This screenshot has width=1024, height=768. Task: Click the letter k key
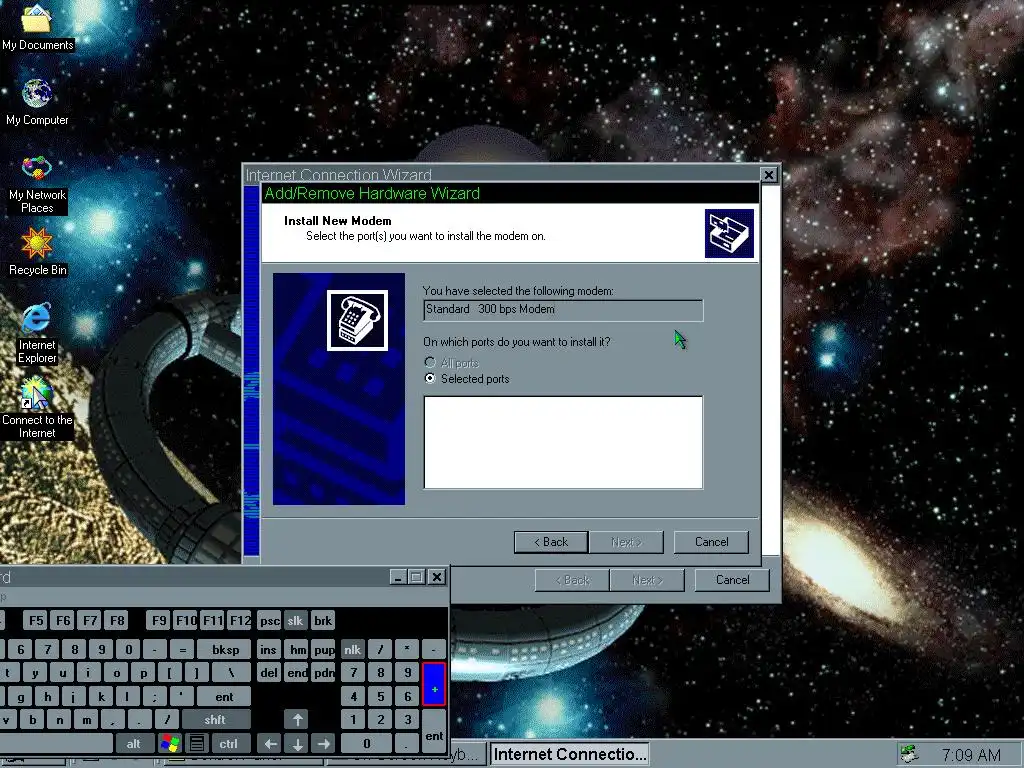101,696
